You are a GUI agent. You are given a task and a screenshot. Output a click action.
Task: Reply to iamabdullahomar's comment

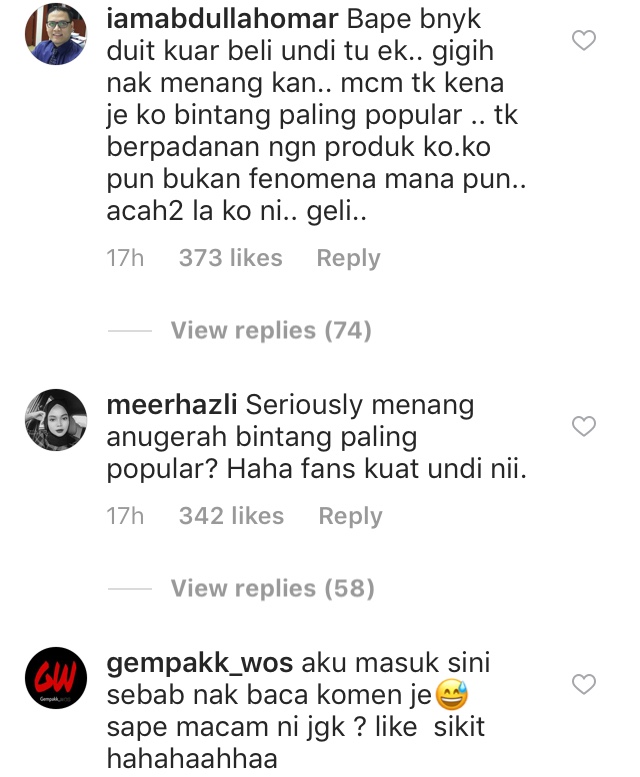[x=348, y=258]
